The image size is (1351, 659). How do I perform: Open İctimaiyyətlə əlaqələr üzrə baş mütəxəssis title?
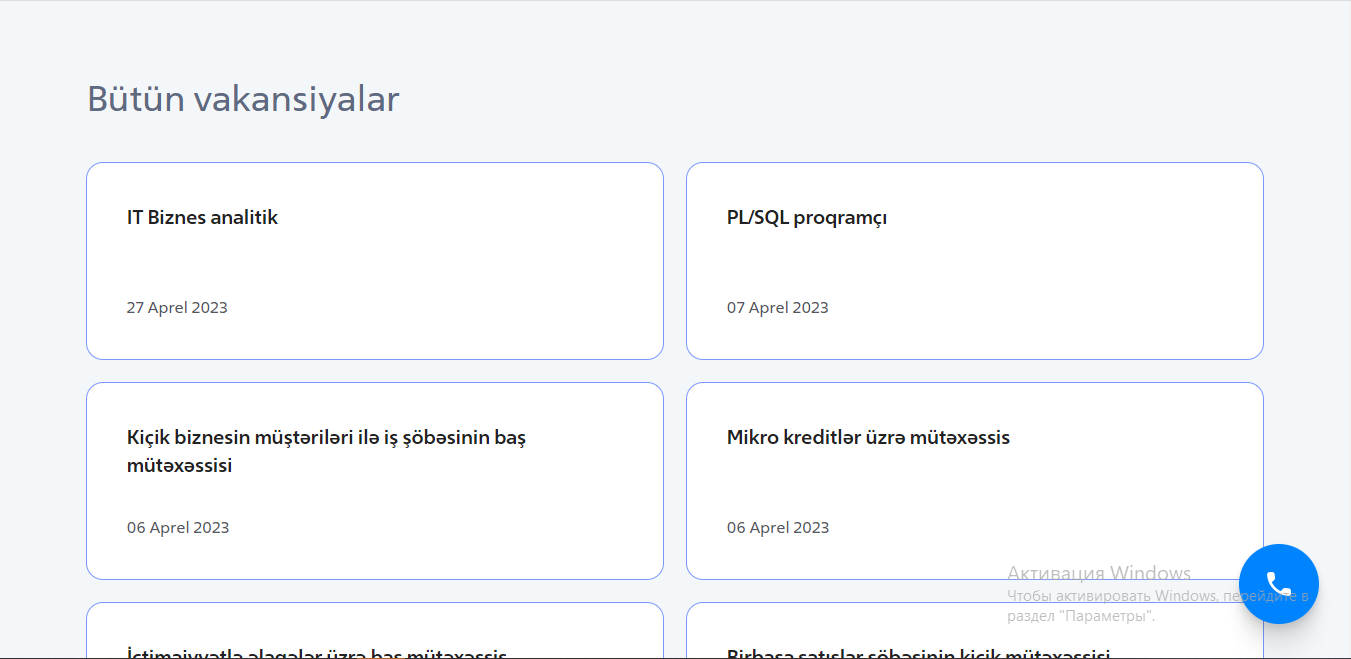(x=317, y=654)
